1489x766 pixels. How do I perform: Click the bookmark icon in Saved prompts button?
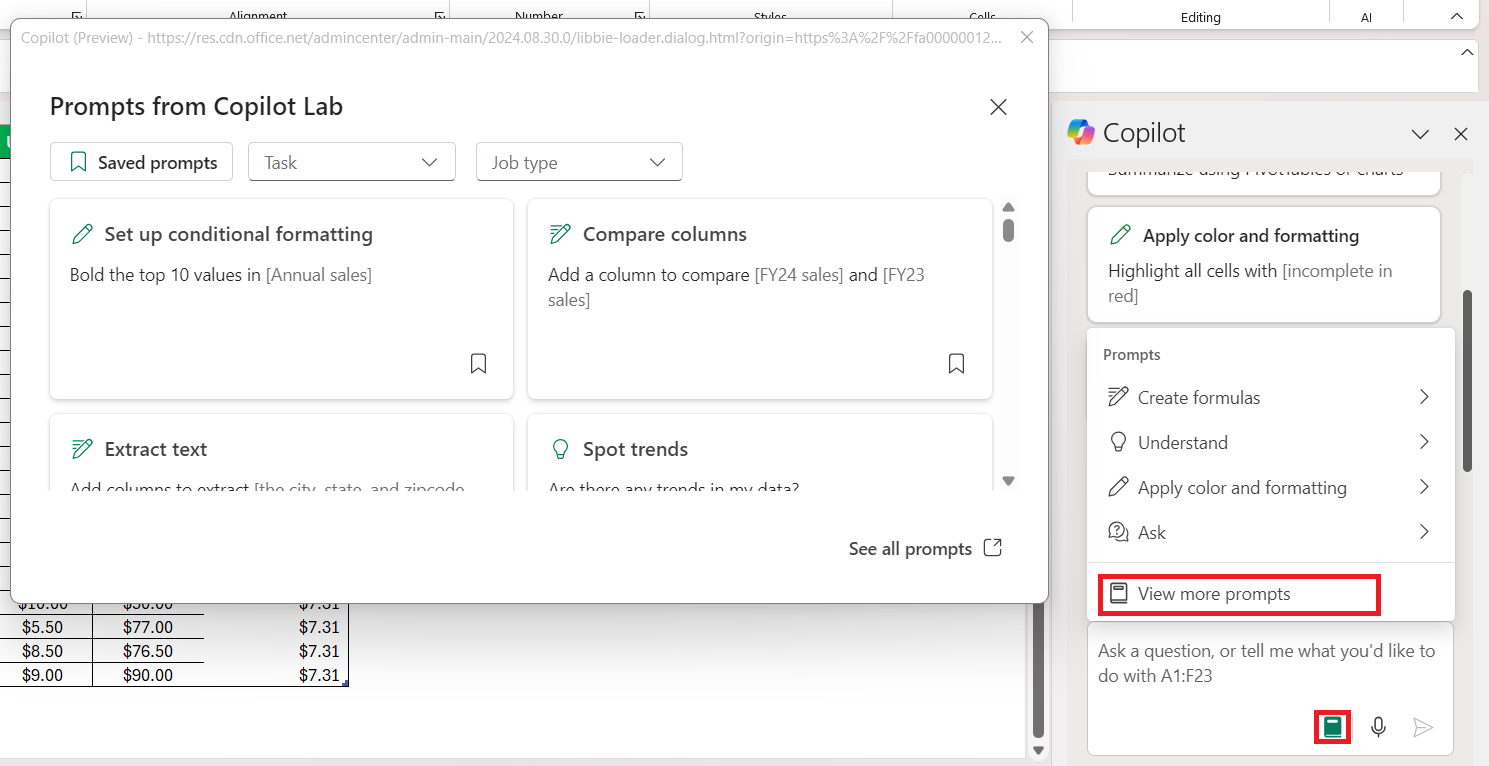(x=79, y=162)
